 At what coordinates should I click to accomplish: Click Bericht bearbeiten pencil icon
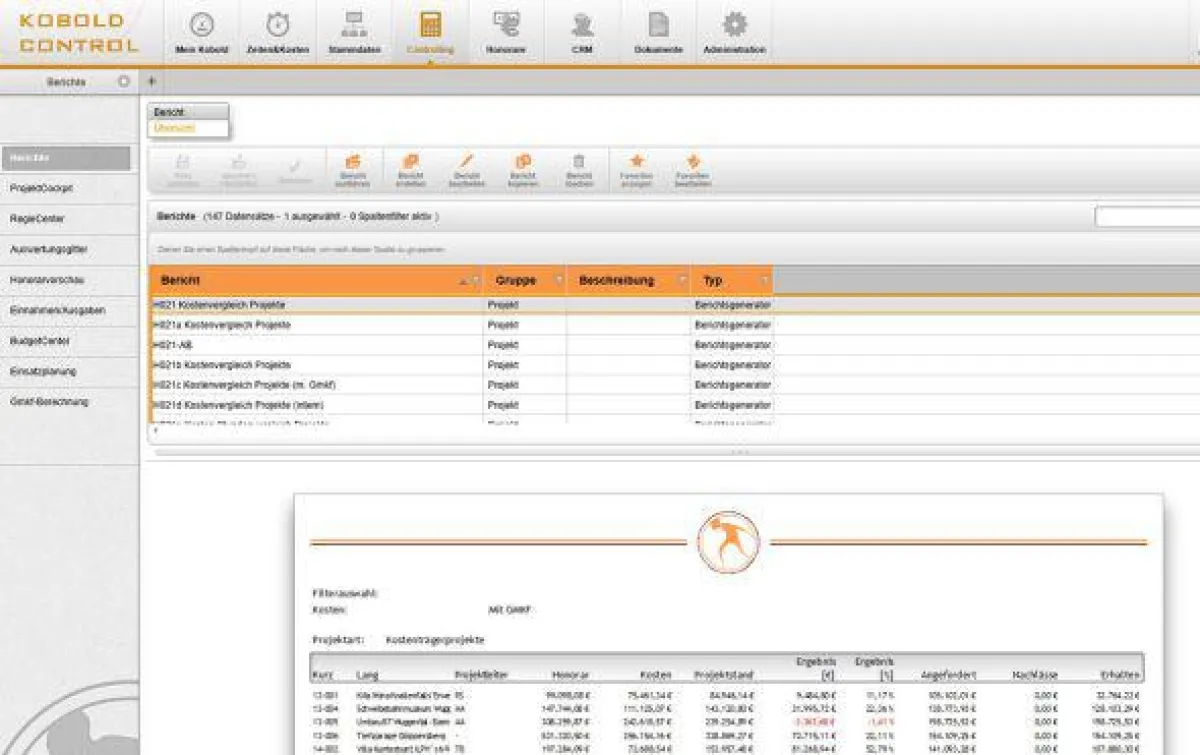(x=466, y=170)
